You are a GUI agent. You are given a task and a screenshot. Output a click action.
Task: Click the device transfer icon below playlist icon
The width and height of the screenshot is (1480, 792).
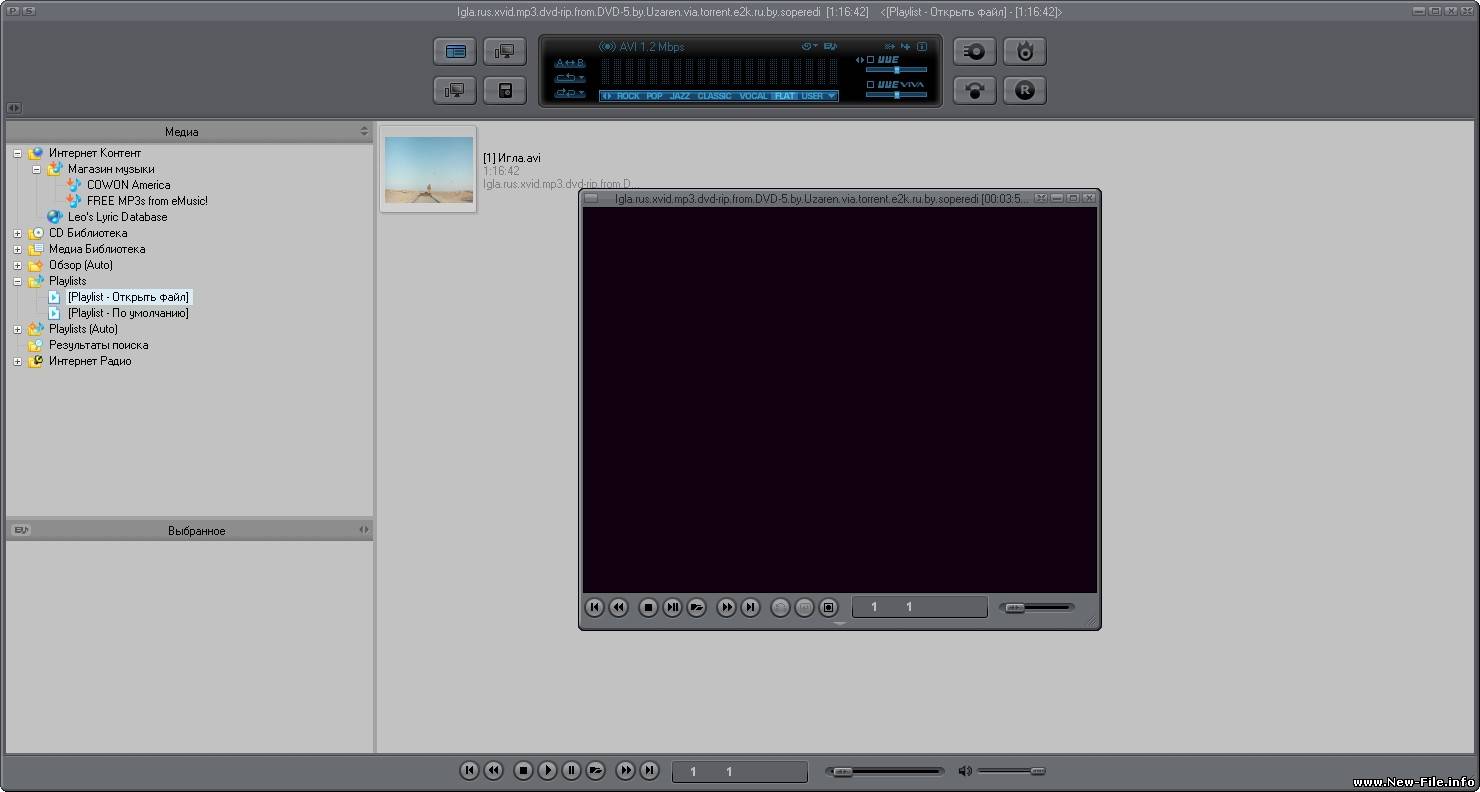(455, 90)
